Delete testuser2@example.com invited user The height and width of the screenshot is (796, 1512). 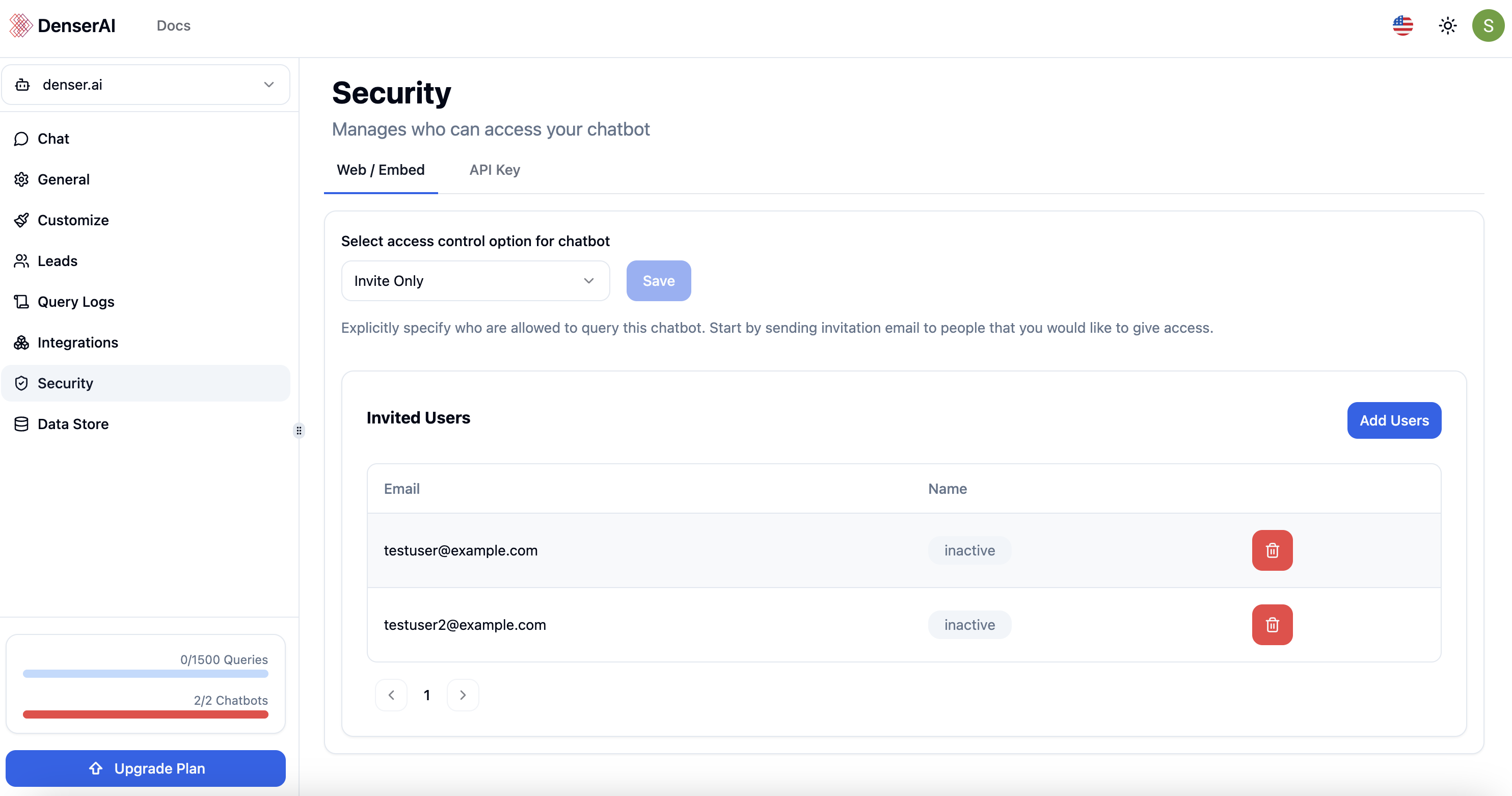[1272, 624]
